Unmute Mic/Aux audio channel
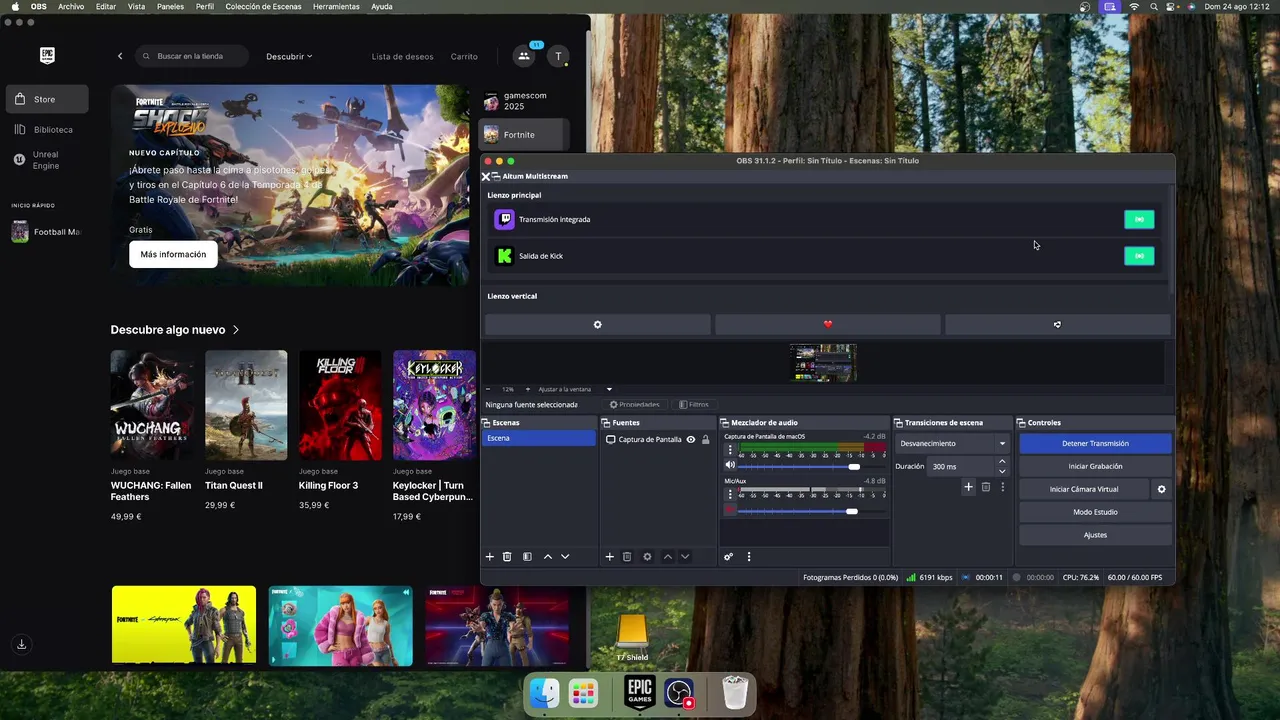 (730, 511)
